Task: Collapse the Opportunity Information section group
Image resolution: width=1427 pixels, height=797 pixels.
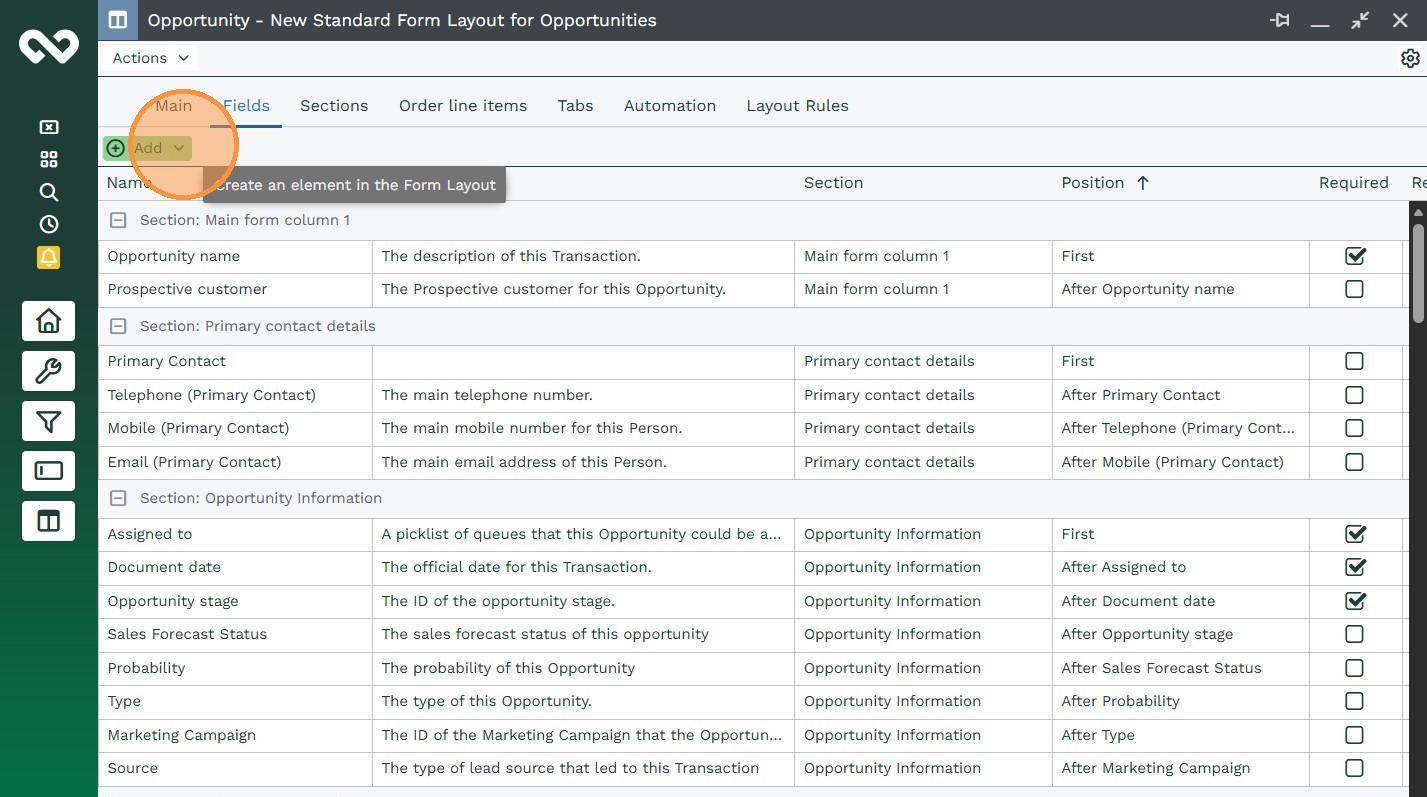Action: coord(118,498)
